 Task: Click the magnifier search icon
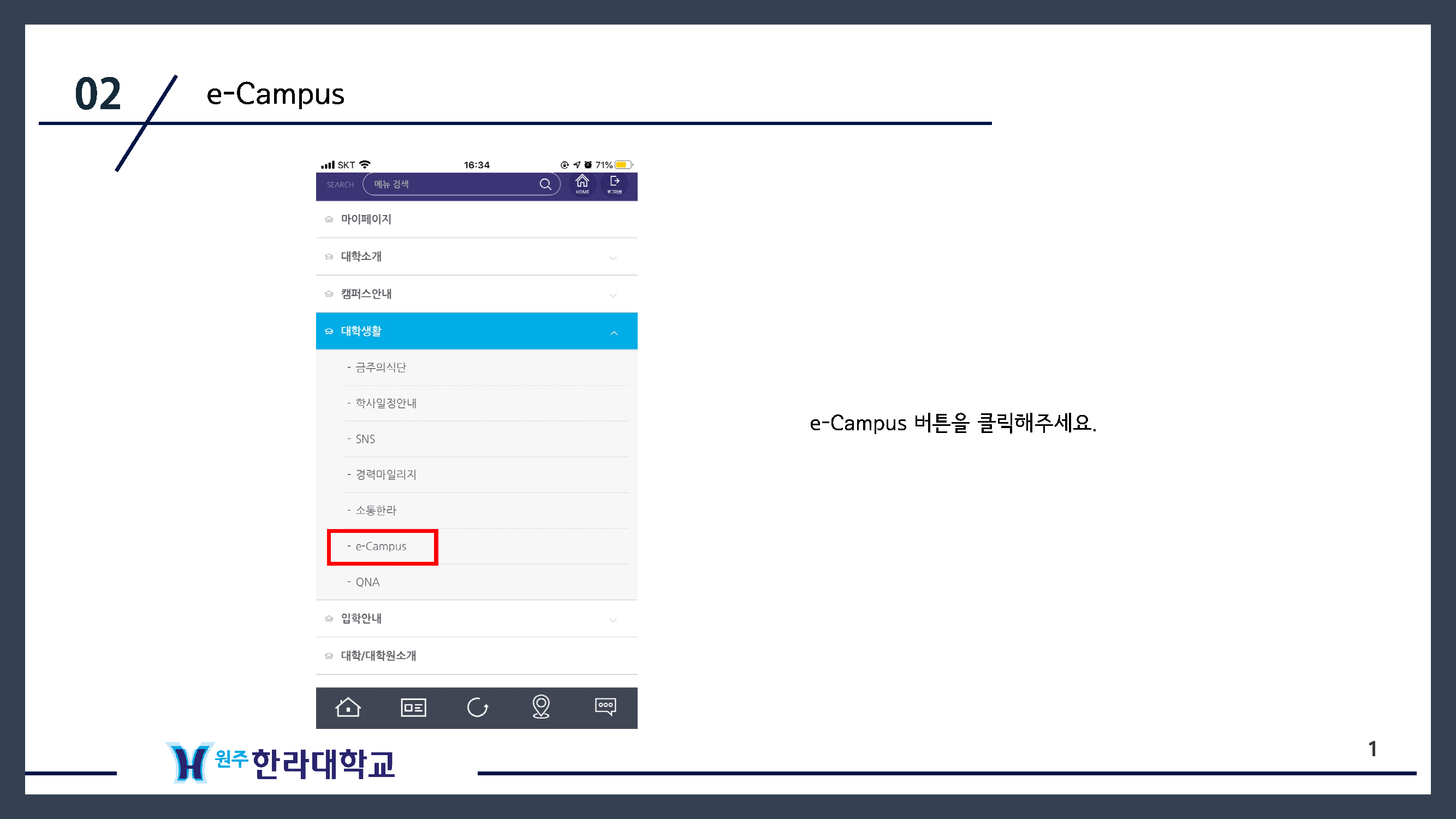(x=545, y=184)
